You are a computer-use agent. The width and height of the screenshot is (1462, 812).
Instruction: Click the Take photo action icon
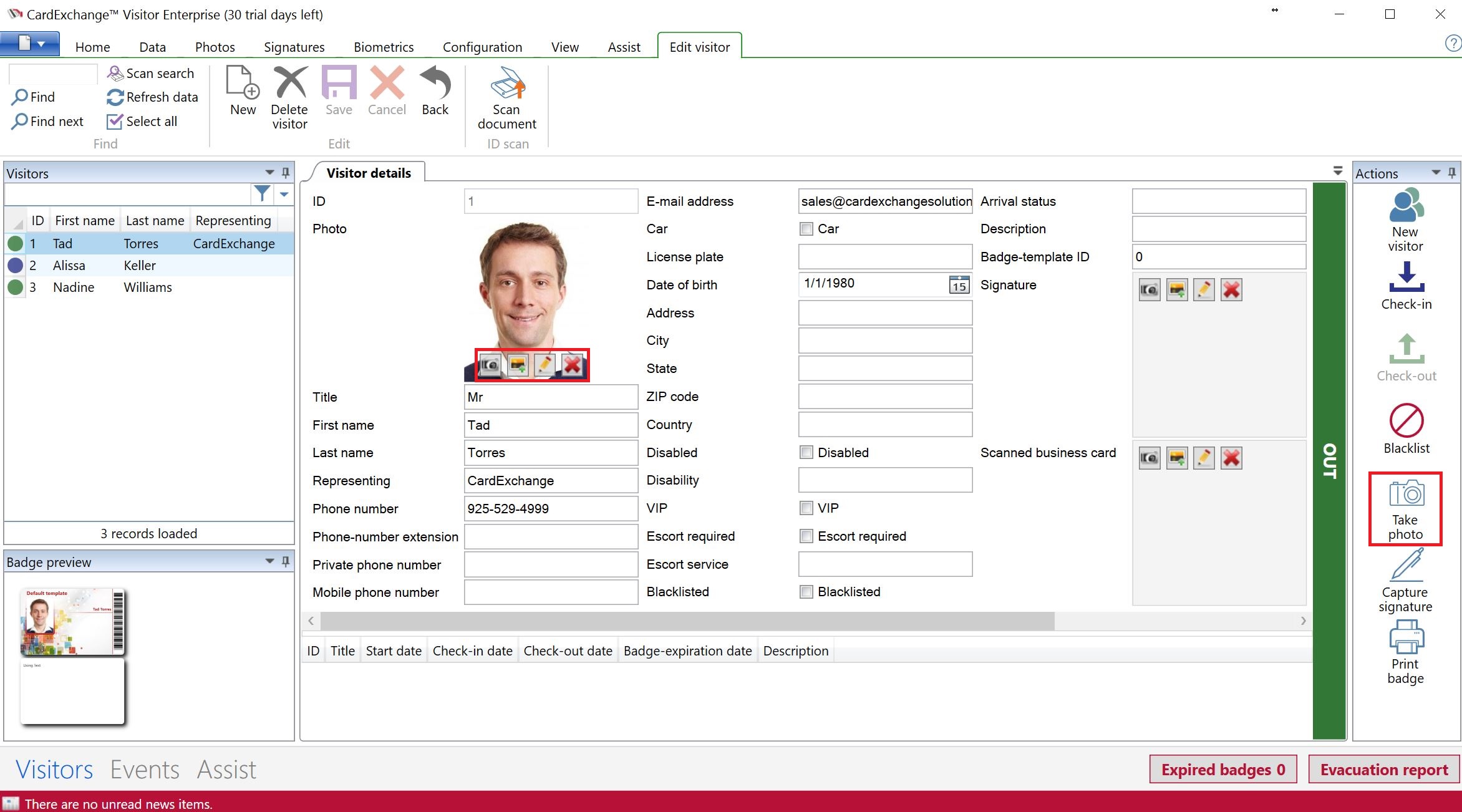point(1406,493)
